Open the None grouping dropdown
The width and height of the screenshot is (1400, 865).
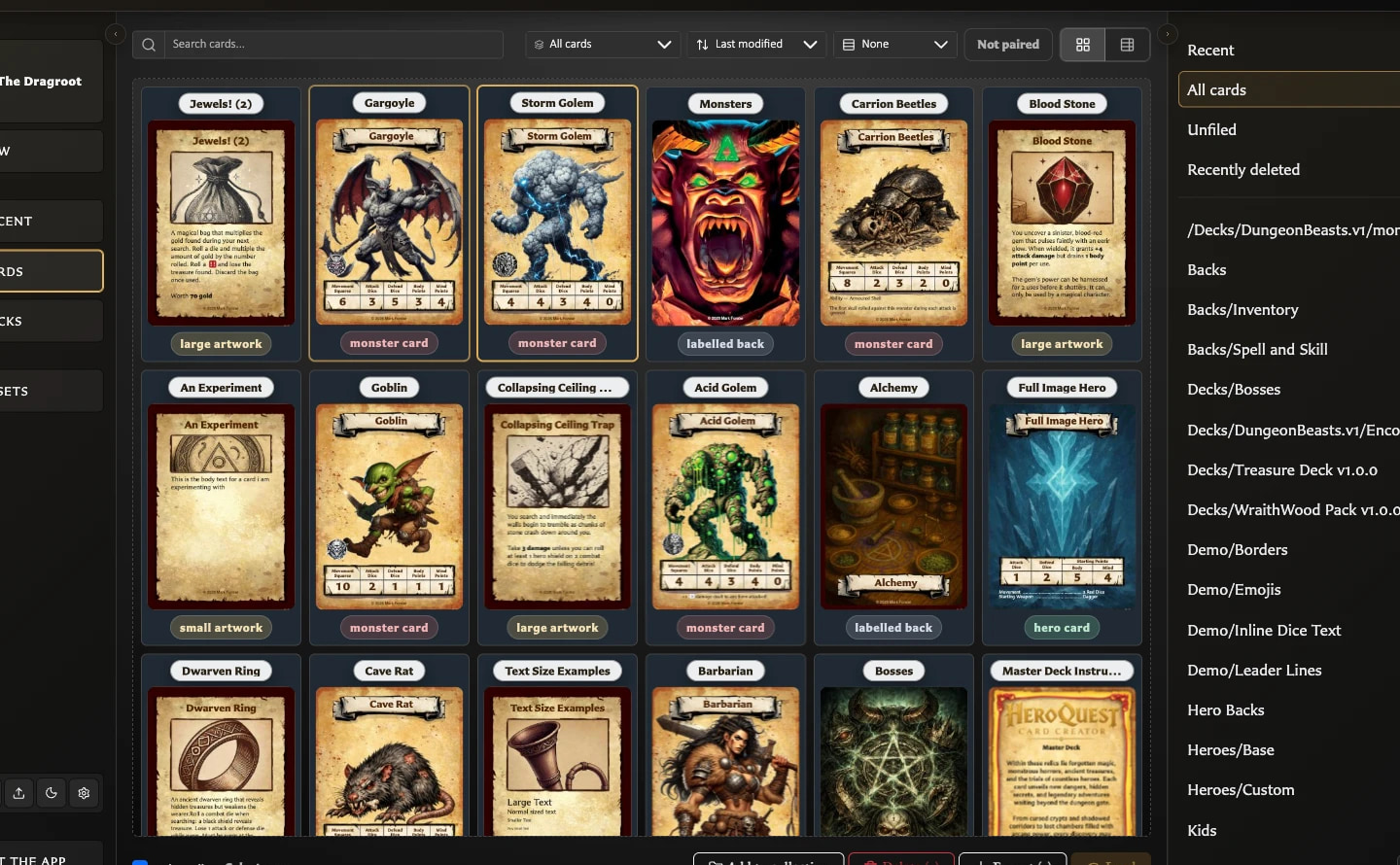coord(894,45)
